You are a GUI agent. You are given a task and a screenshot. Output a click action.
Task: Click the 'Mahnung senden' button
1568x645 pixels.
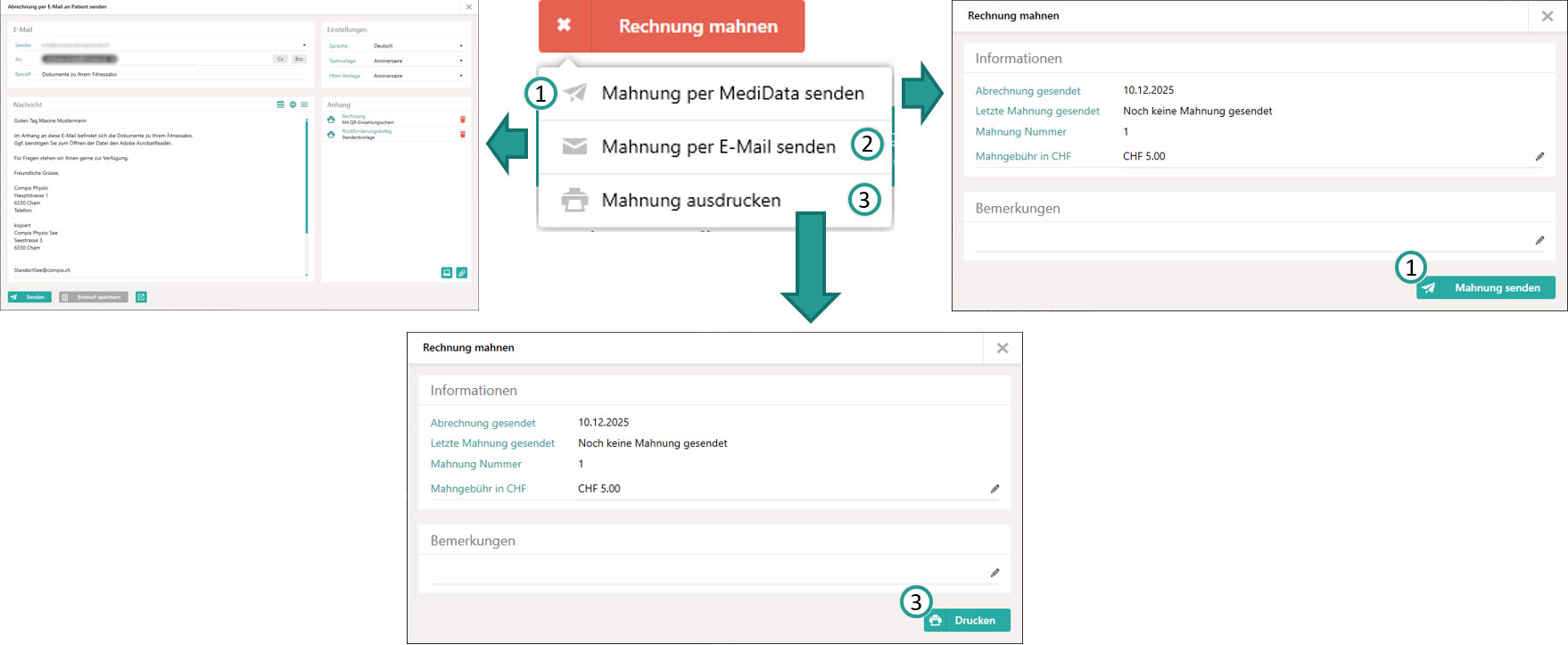click(x=1486, y=288)
